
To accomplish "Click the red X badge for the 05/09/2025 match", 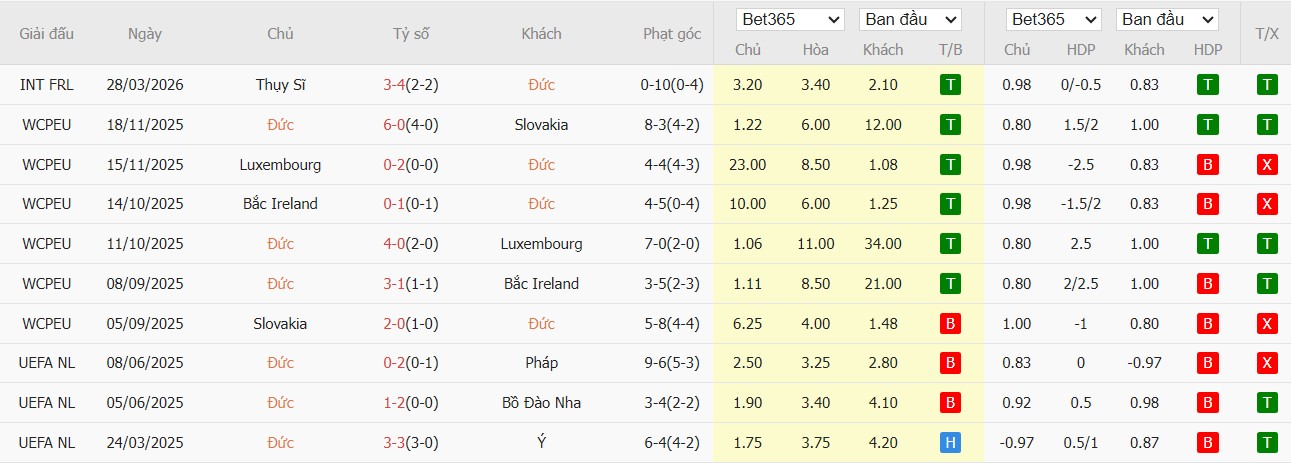I will (x=1267, y=324).
